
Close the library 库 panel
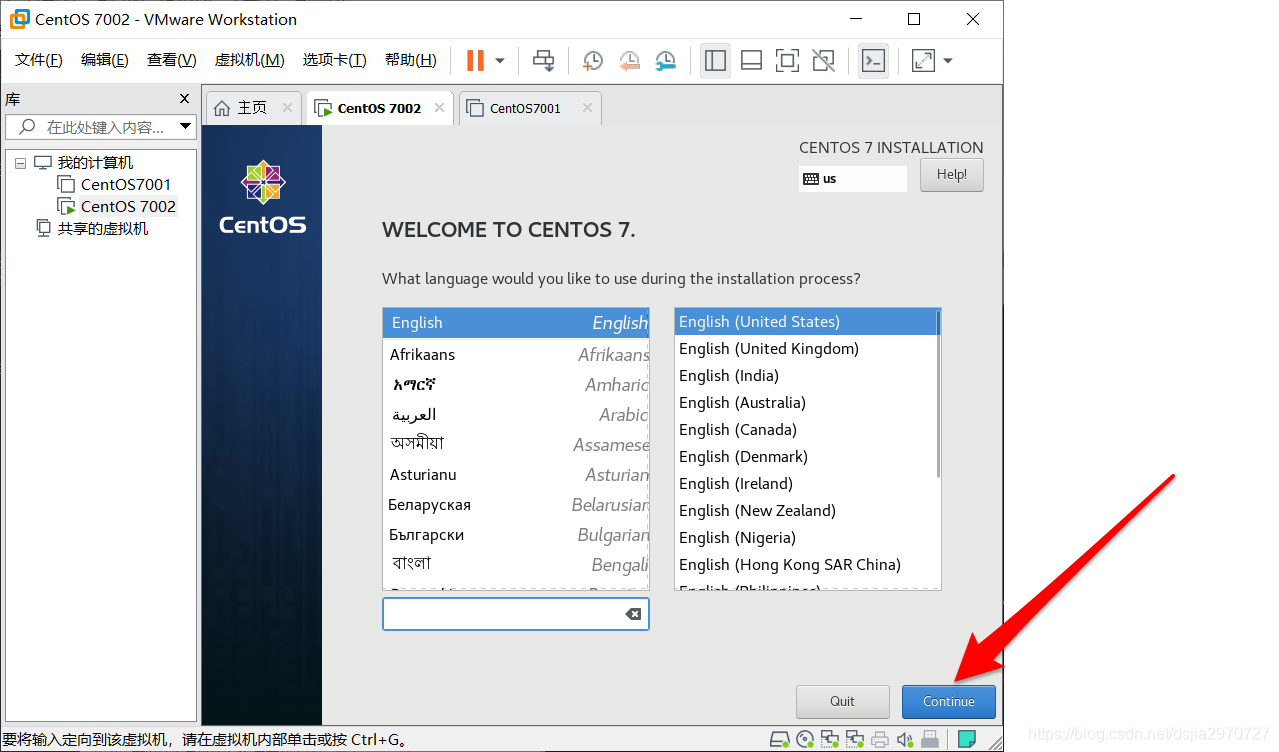184,99
